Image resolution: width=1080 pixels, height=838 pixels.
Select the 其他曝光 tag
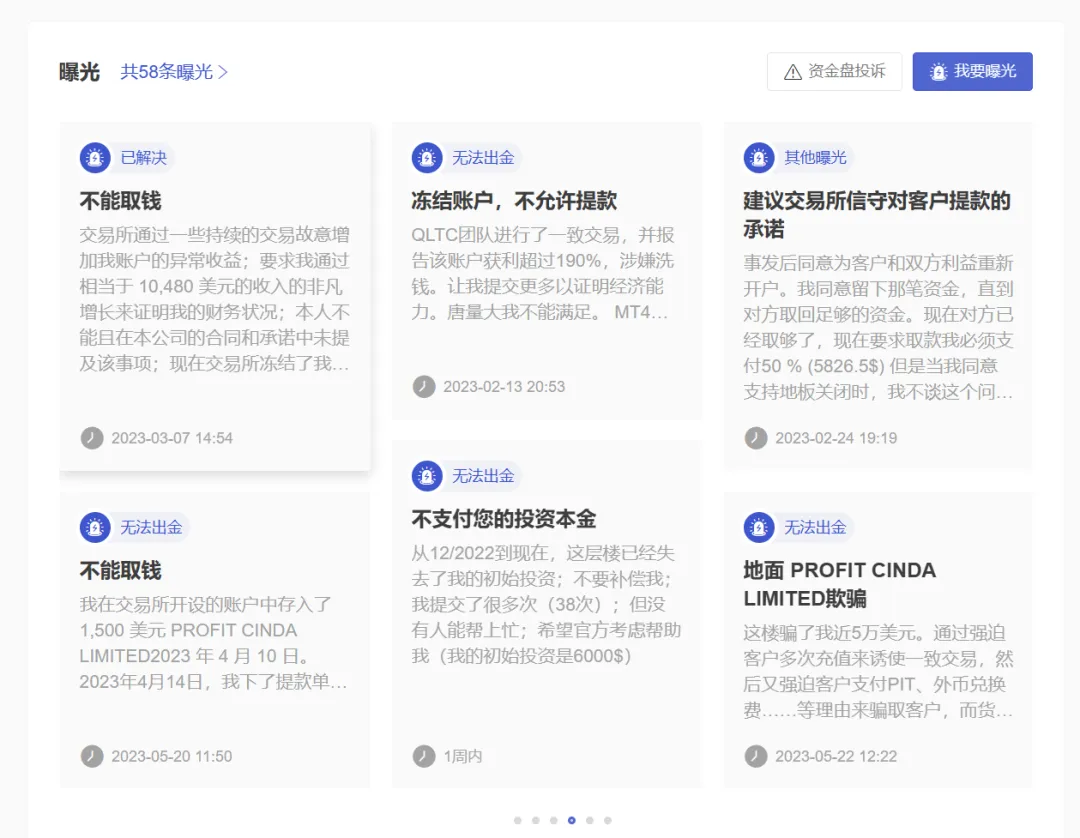[x=815, y=158]
